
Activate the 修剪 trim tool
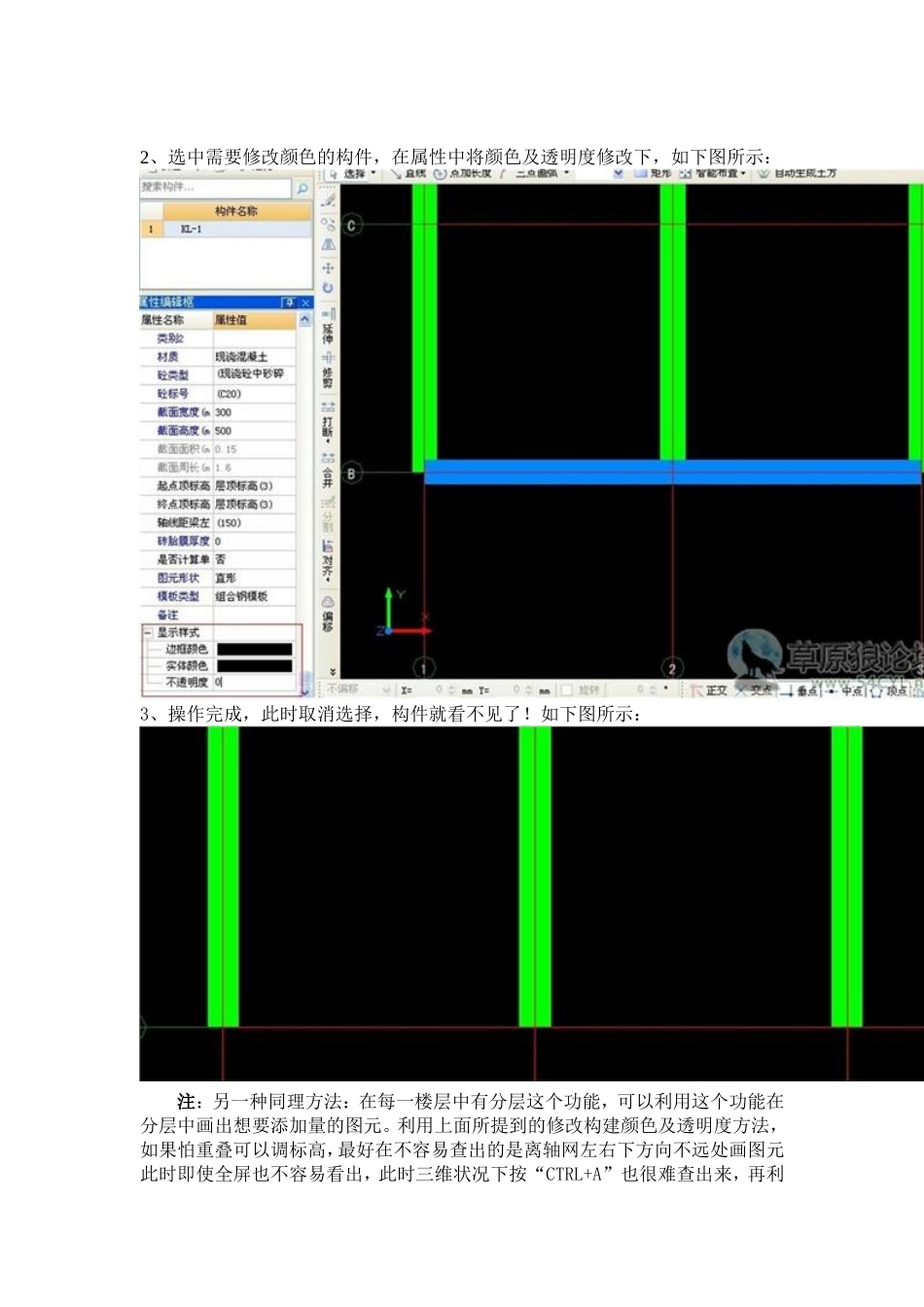(328, 371)
